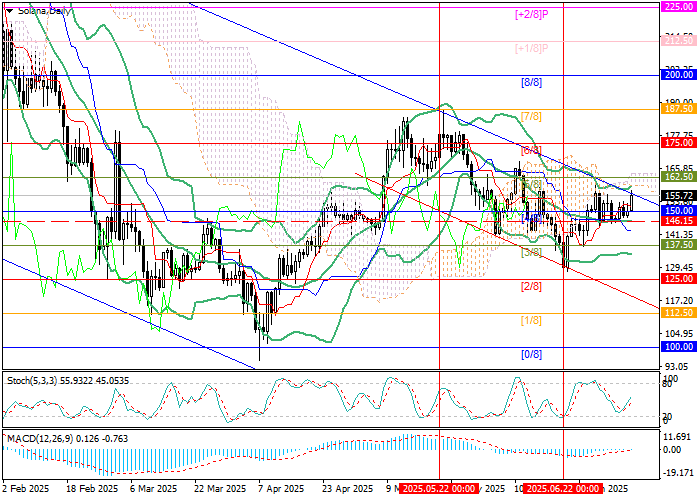This screenshot has height=500, width=700.
Task: Click the [2/8] Murrey level label
Action: 532,286
